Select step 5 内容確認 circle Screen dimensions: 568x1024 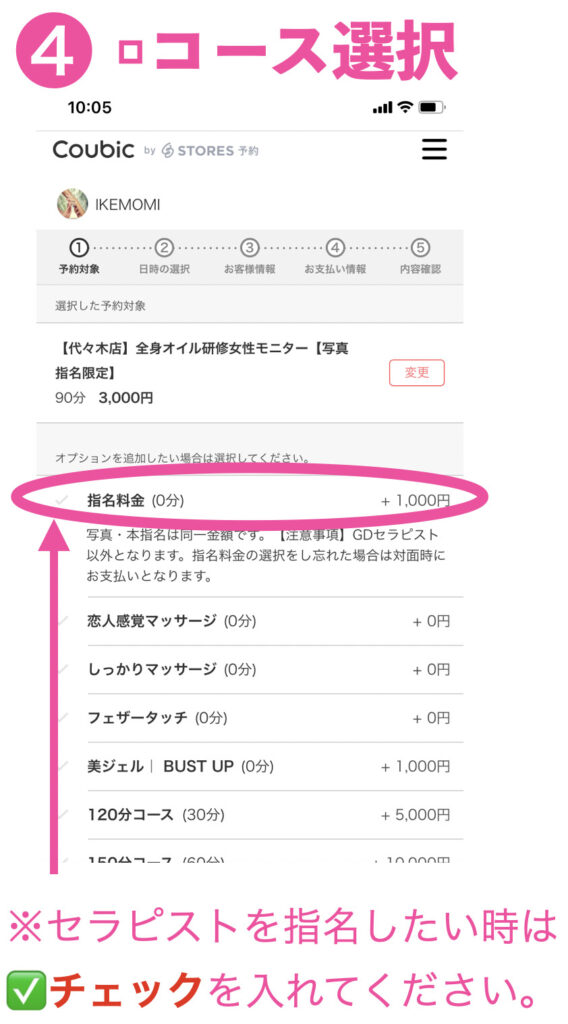click(x=420, y=248)
